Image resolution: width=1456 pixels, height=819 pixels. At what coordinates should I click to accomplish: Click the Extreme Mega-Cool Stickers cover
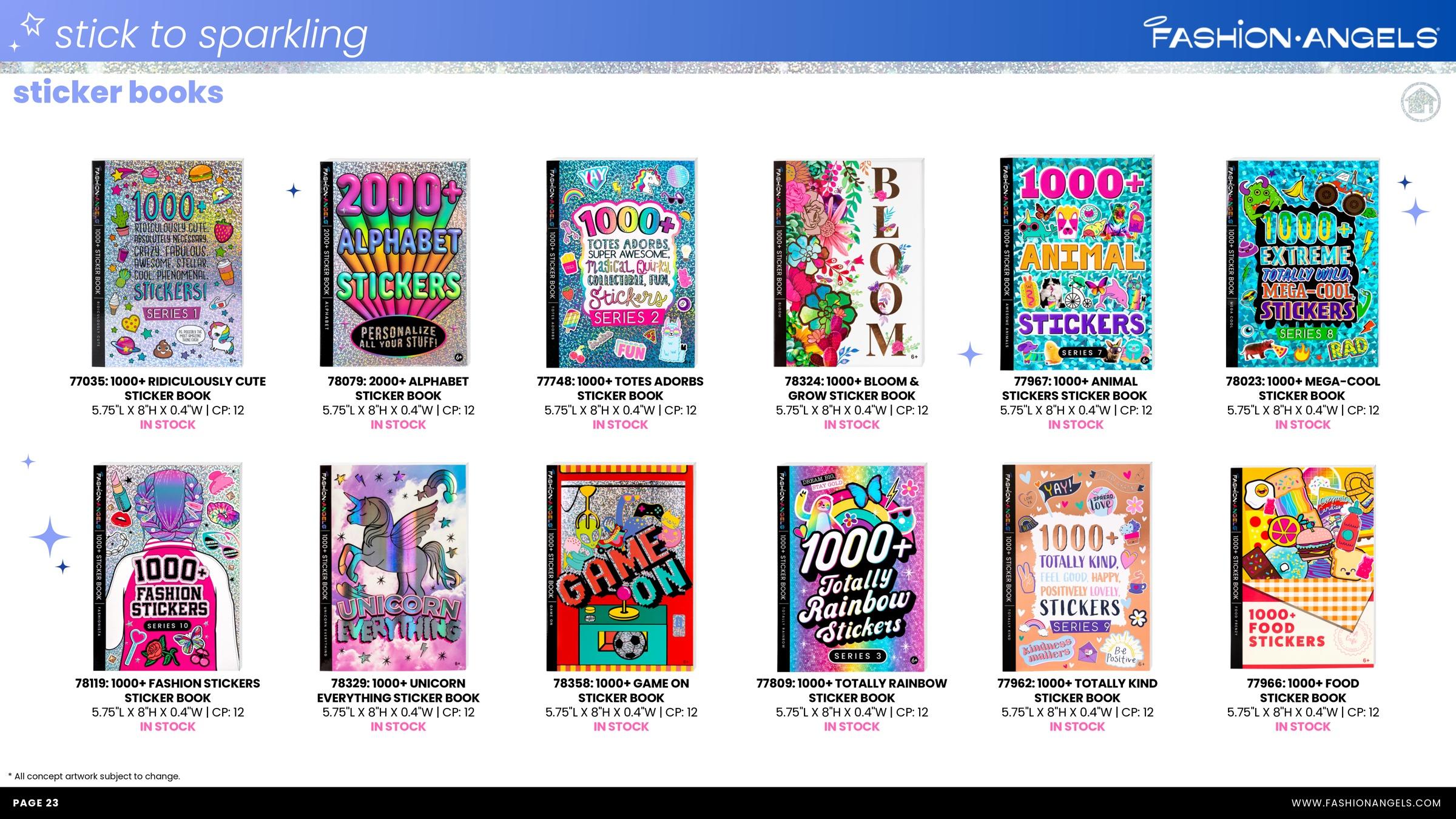1303,263
